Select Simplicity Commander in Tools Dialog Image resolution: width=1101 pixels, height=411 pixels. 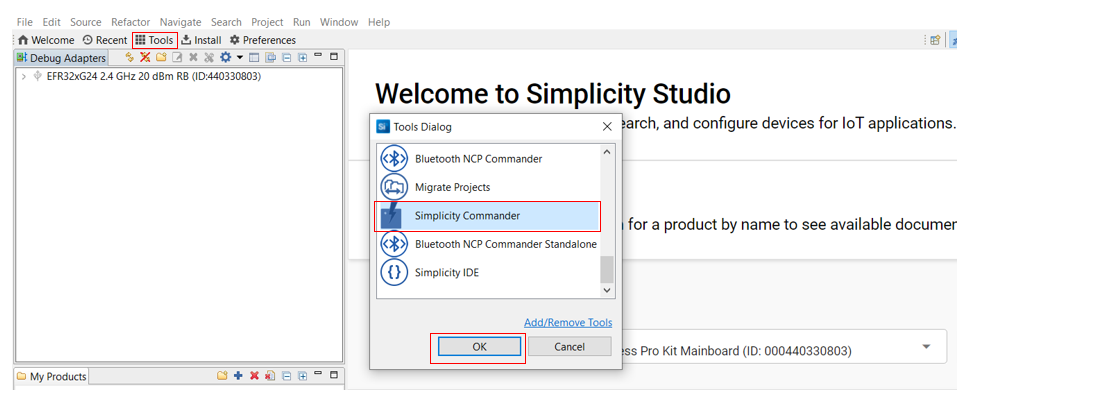point(488,216)
